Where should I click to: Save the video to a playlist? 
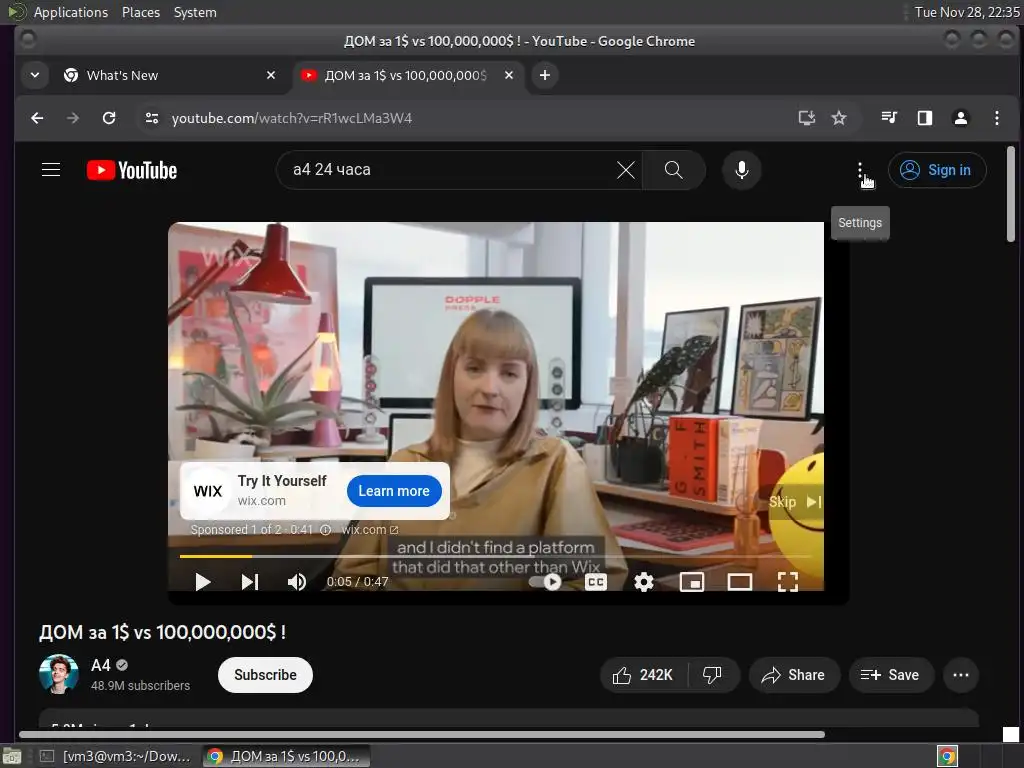pos(890,675)
